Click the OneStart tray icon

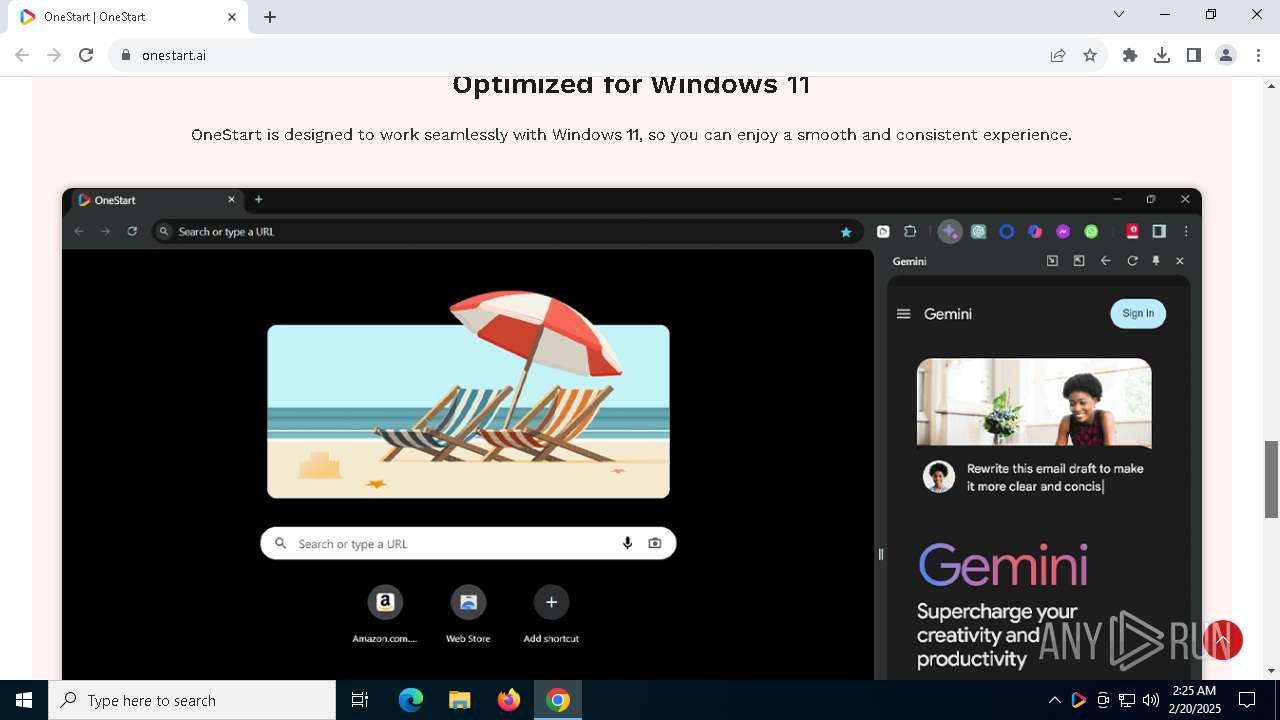[x=1079, y=700]
